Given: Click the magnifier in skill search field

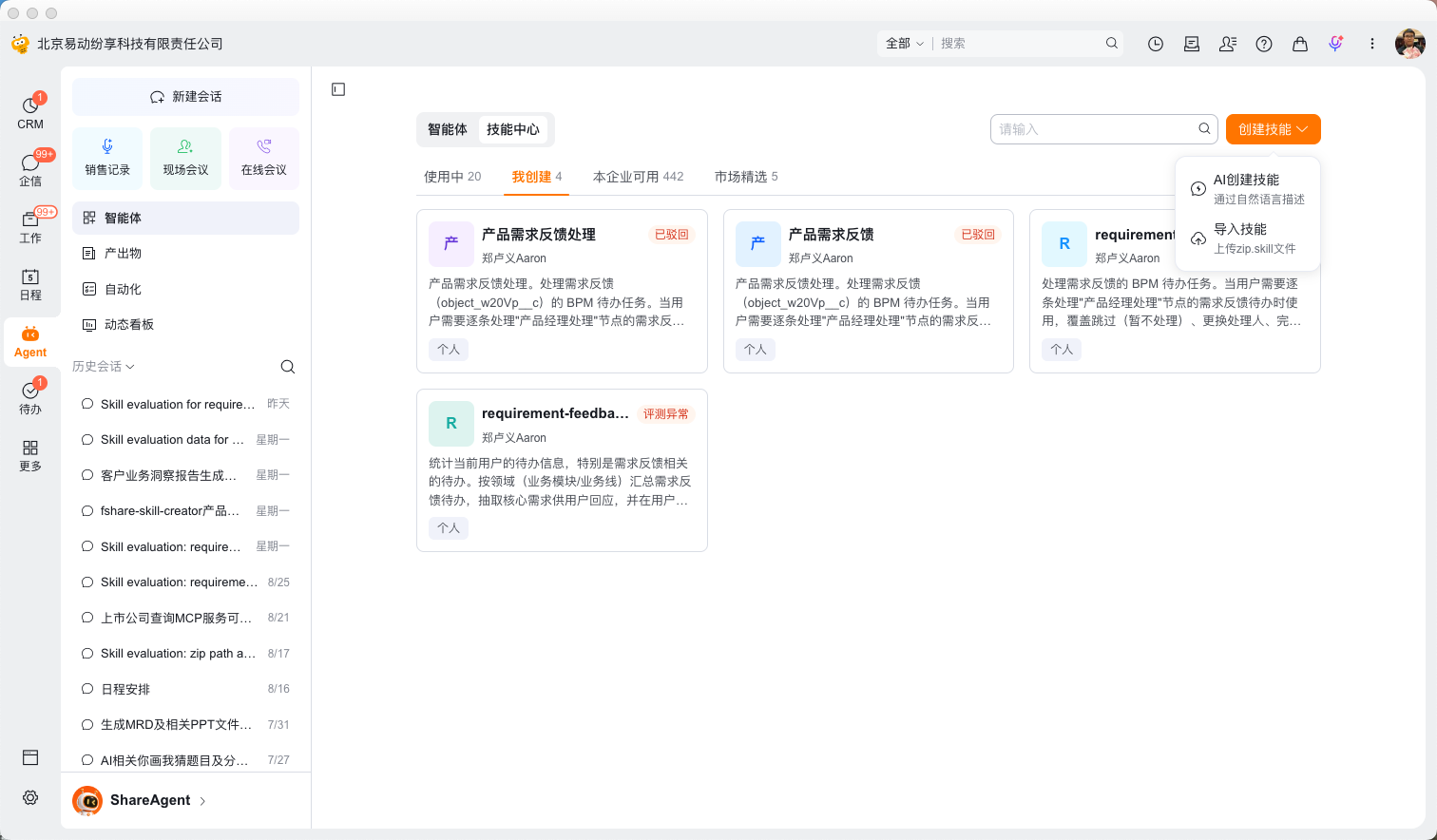Looking at the screenshot, I should pyautogui.click(x=1204, y=128).
